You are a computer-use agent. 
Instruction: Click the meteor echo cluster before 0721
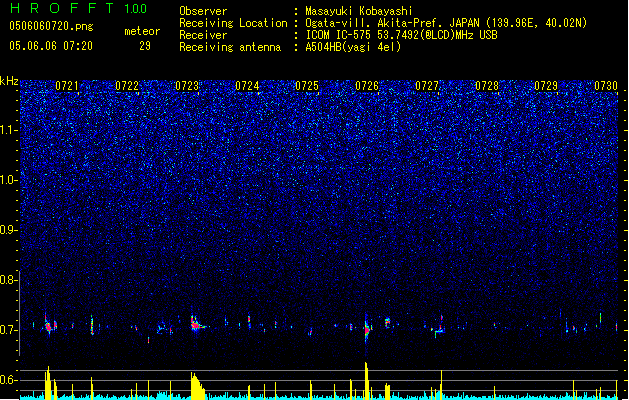pyautogui.click(x=50, y=324)
